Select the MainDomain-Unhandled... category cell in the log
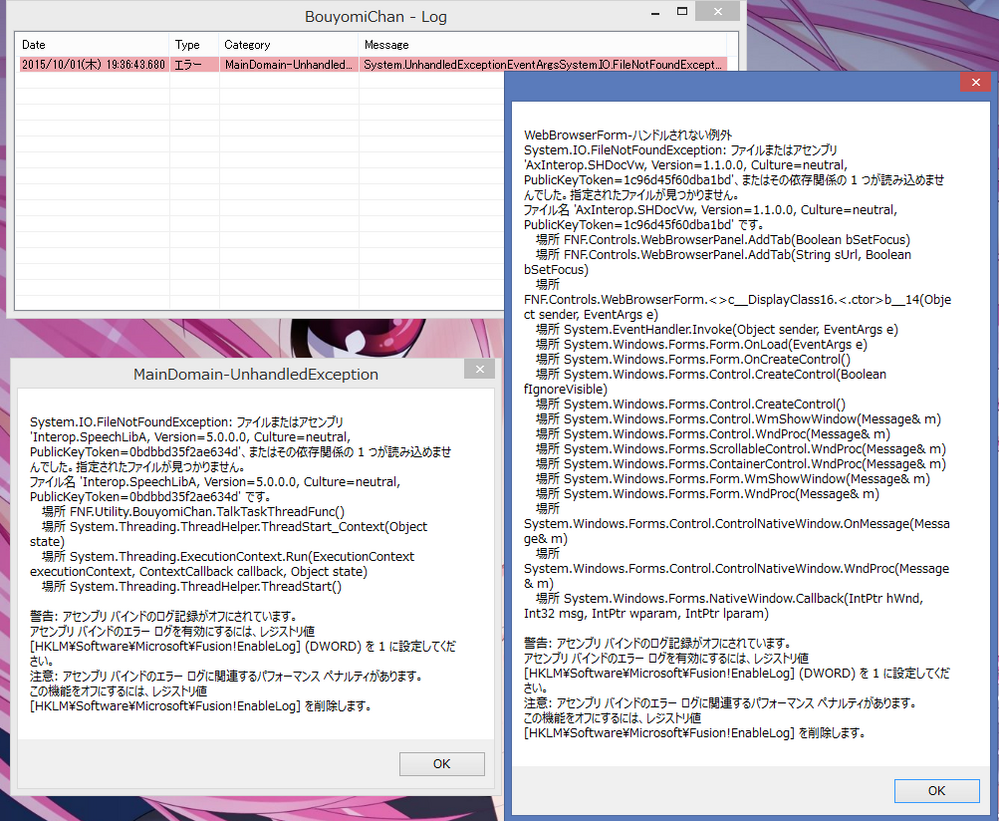 click(x=289, y=64)
